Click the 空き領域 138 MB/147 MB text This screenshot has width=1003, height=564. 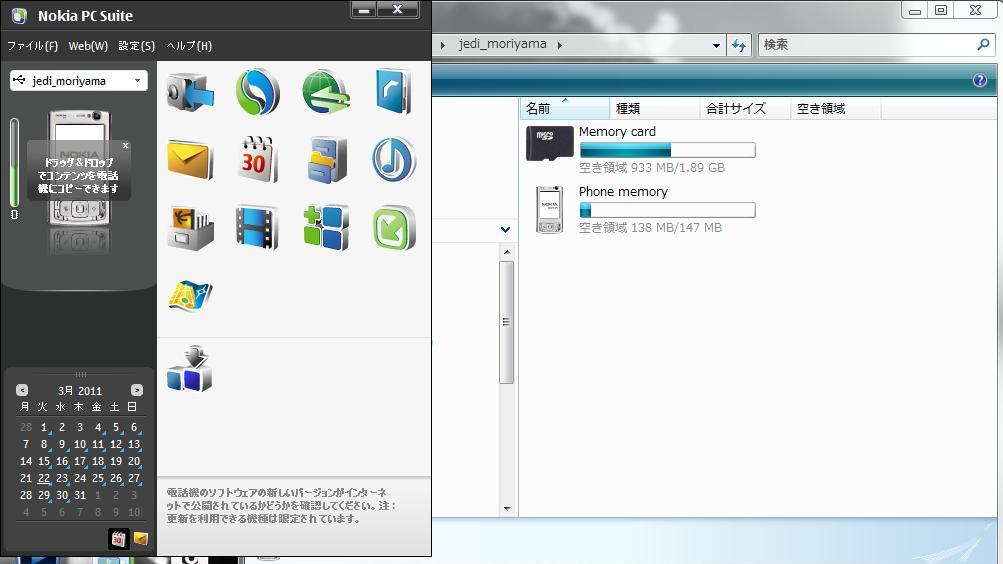click(650, 228)
